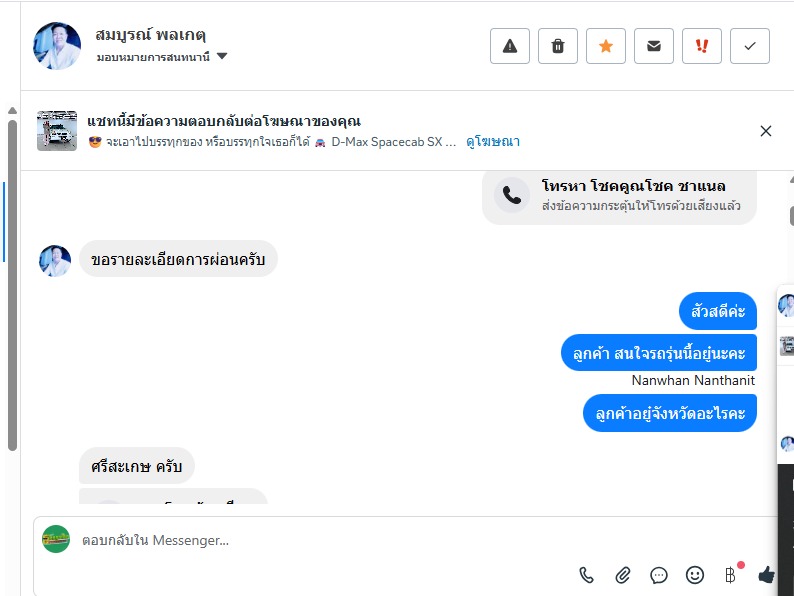Click the warning triangle icon in header

(x=510, y=46)
